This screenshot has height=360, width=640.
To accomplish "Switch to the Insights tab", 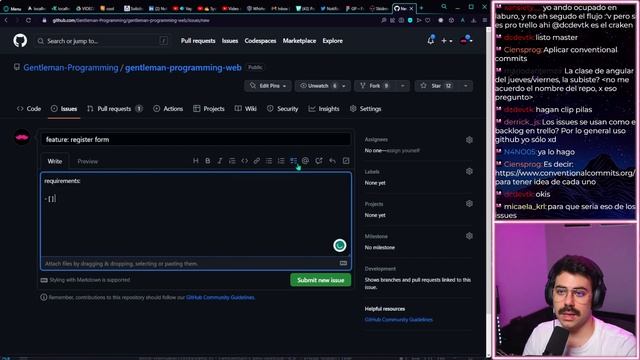I will pyautogui.click(x=324, y=109).
